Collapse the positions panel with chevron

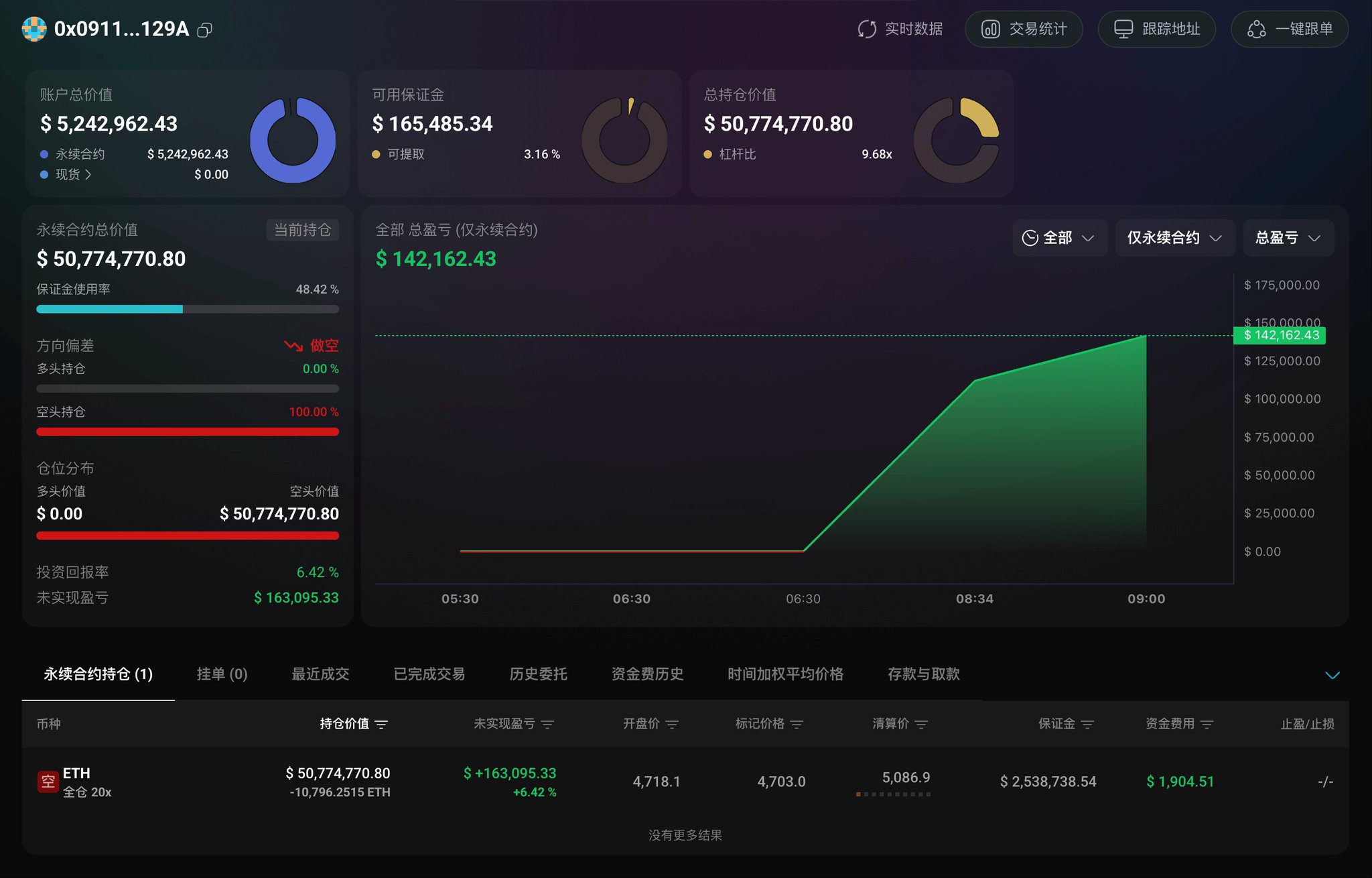pyautogui.click(x=1332, y=675)
